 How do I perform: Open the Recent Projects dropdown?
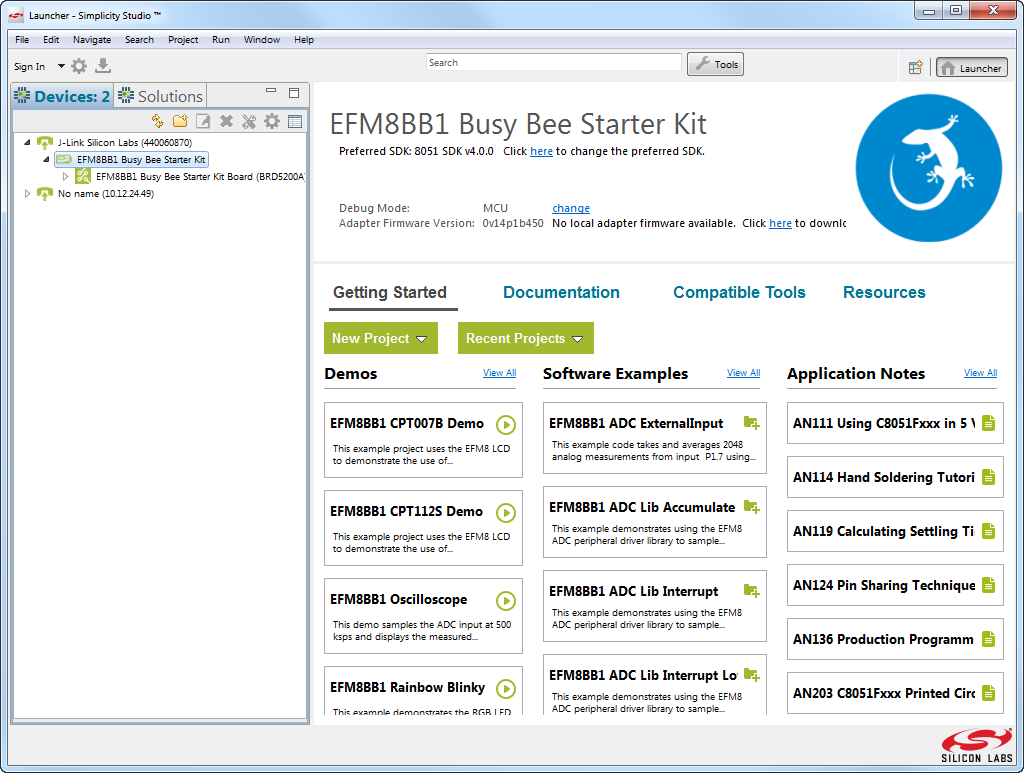click(525, 339)
